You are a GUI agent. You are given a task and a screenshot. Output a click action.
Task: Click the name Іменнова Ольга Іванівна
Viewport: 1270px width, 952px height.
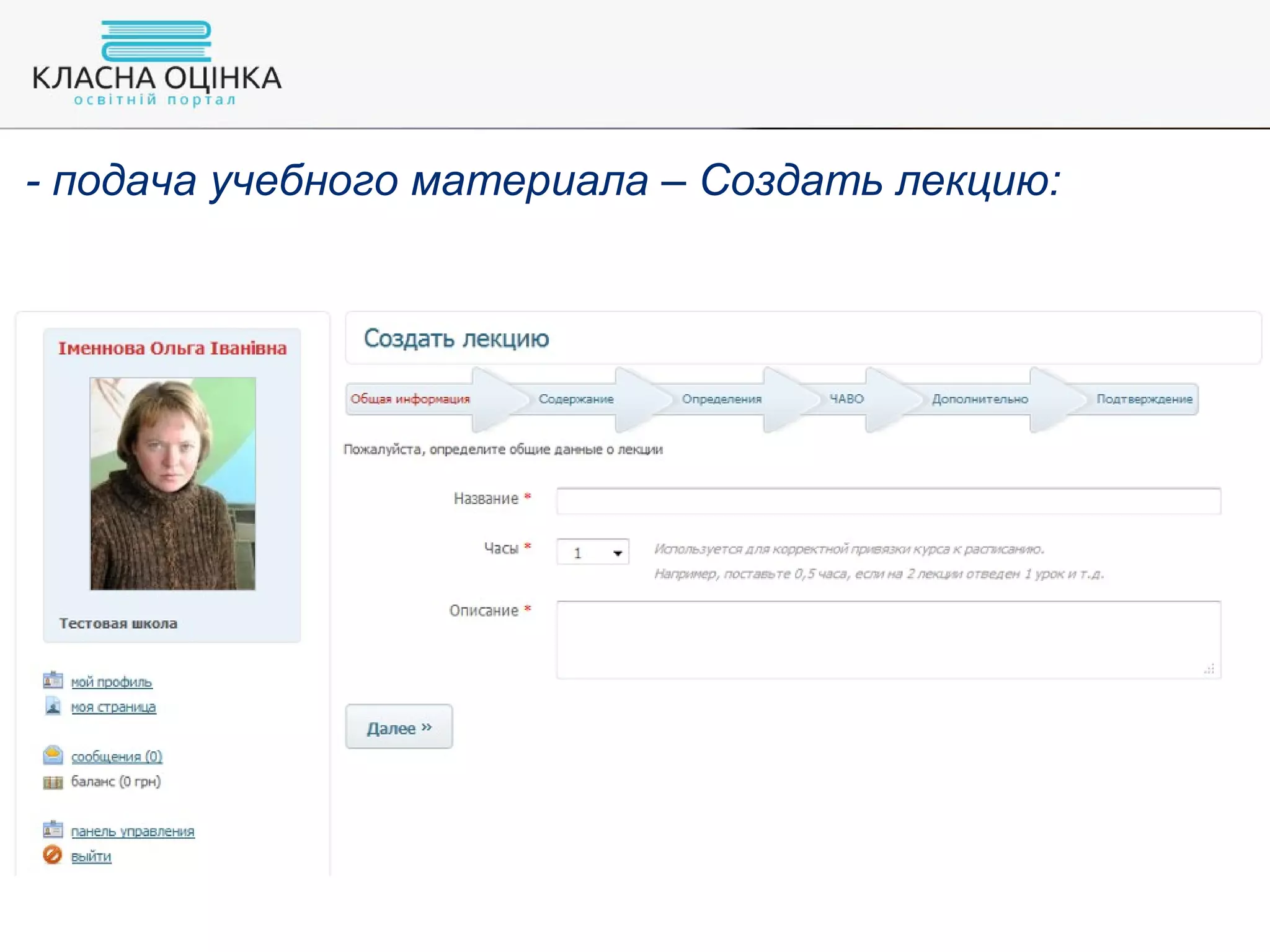point(172,348)
